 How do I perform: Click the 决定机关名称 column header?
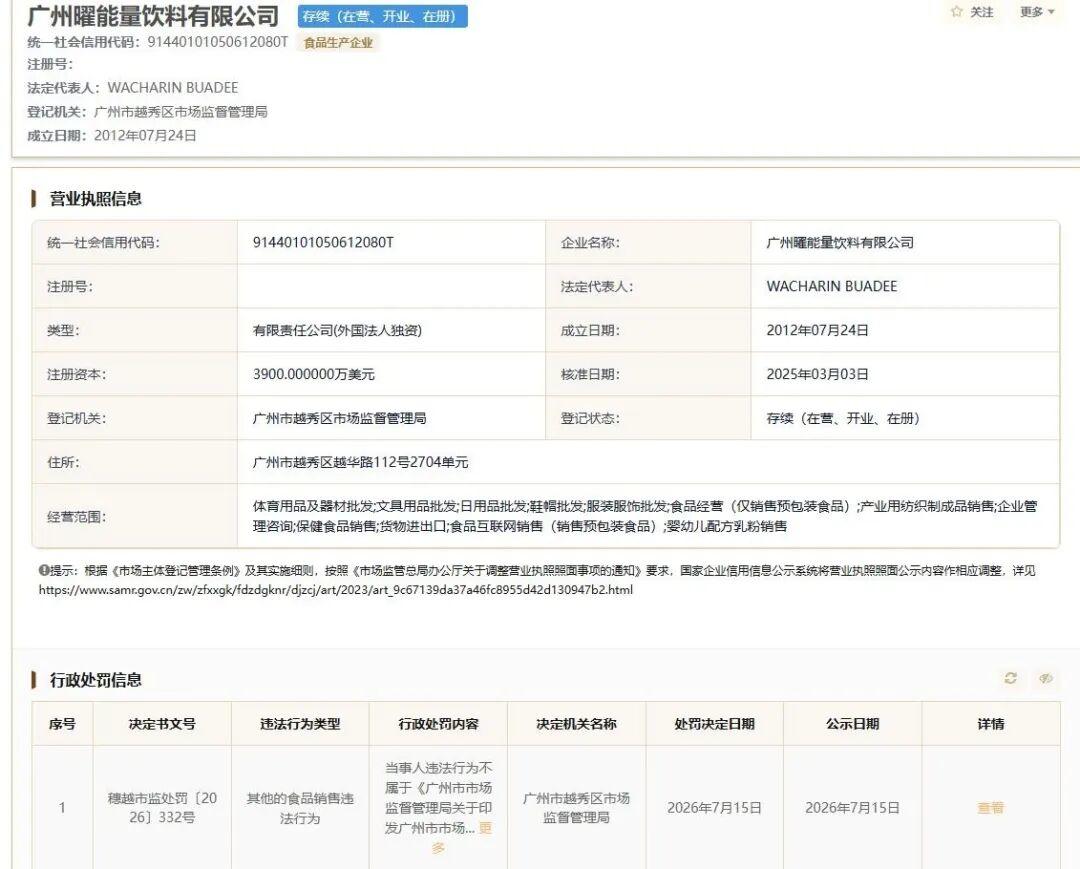coord(576,724)
